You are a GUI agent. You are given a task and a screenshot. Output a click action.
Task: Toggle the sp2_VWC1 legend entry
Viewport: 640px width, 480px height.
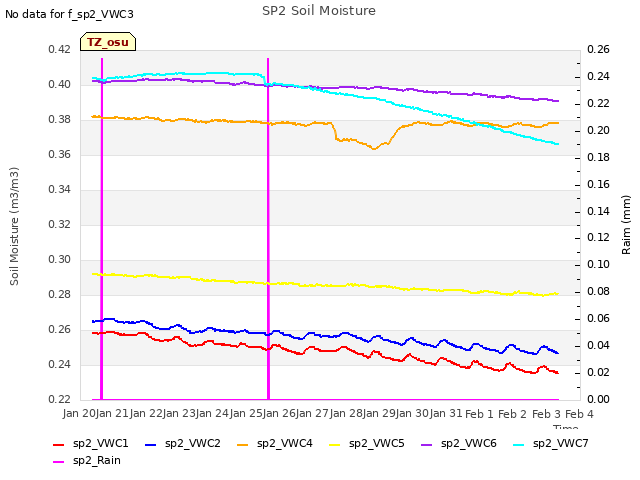pos(91,443)
